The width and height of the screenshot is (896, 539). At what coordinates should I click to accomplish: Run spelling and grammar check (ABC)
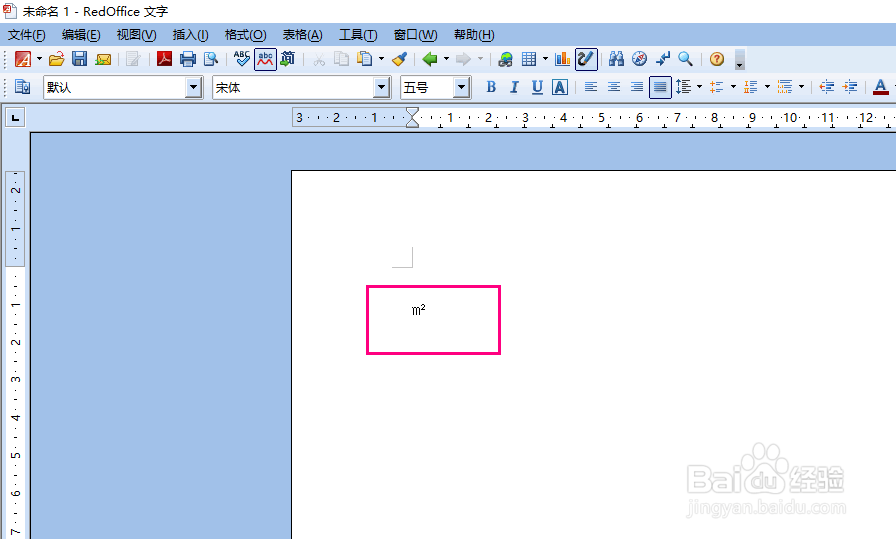242,59
